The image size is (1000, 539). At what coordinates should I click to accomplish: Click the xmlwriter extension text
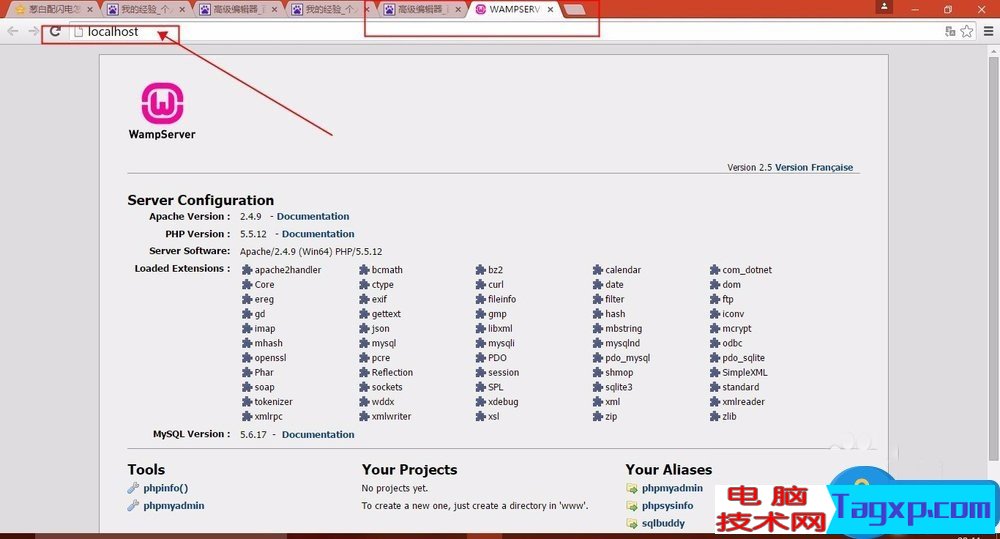pyautogui.click(x=392, y=417)
